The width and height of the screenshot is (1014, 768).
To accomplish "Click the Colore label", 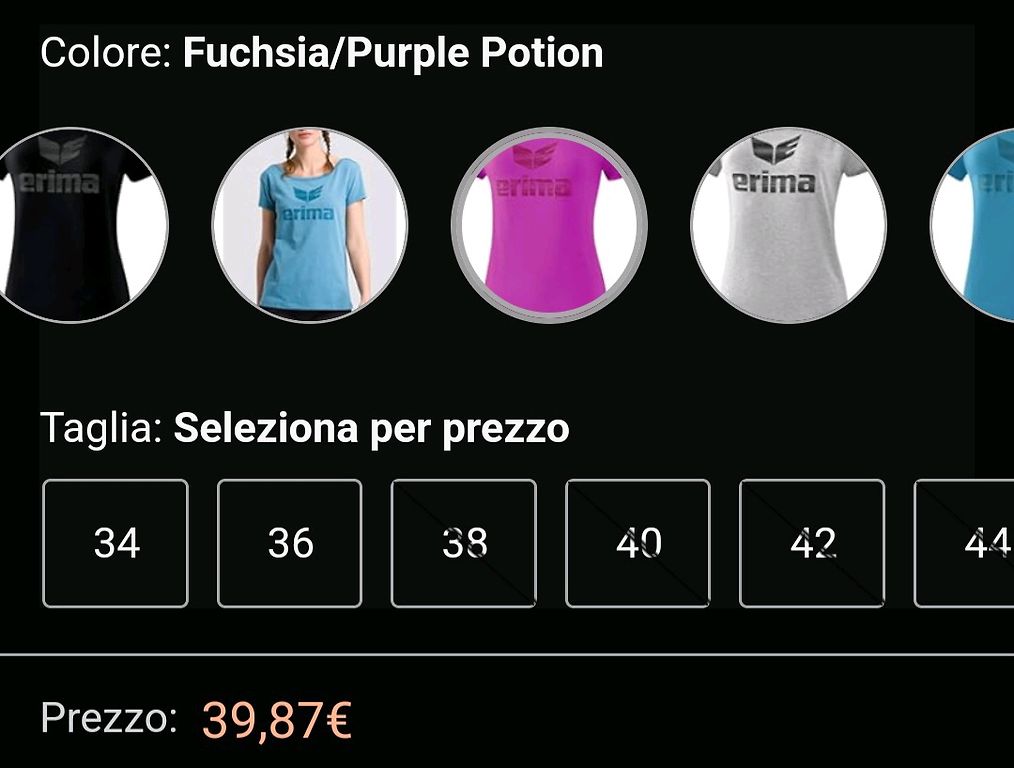I will 105,52.
